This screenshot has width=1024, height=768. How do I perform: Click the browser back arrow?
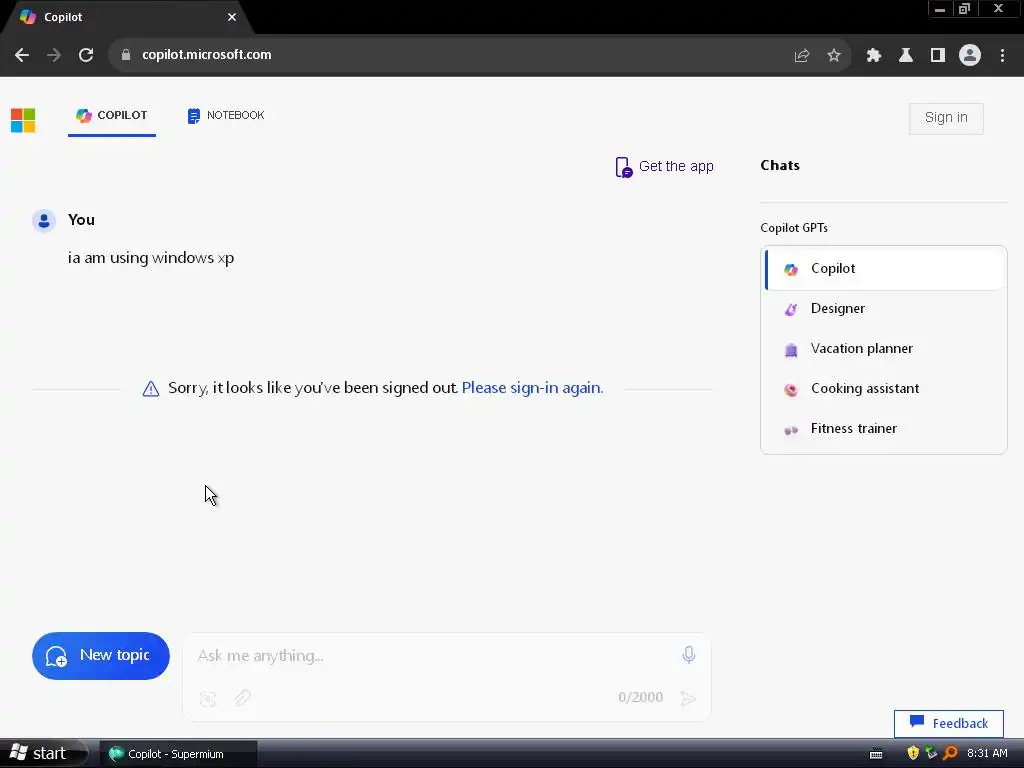[22, 55]
